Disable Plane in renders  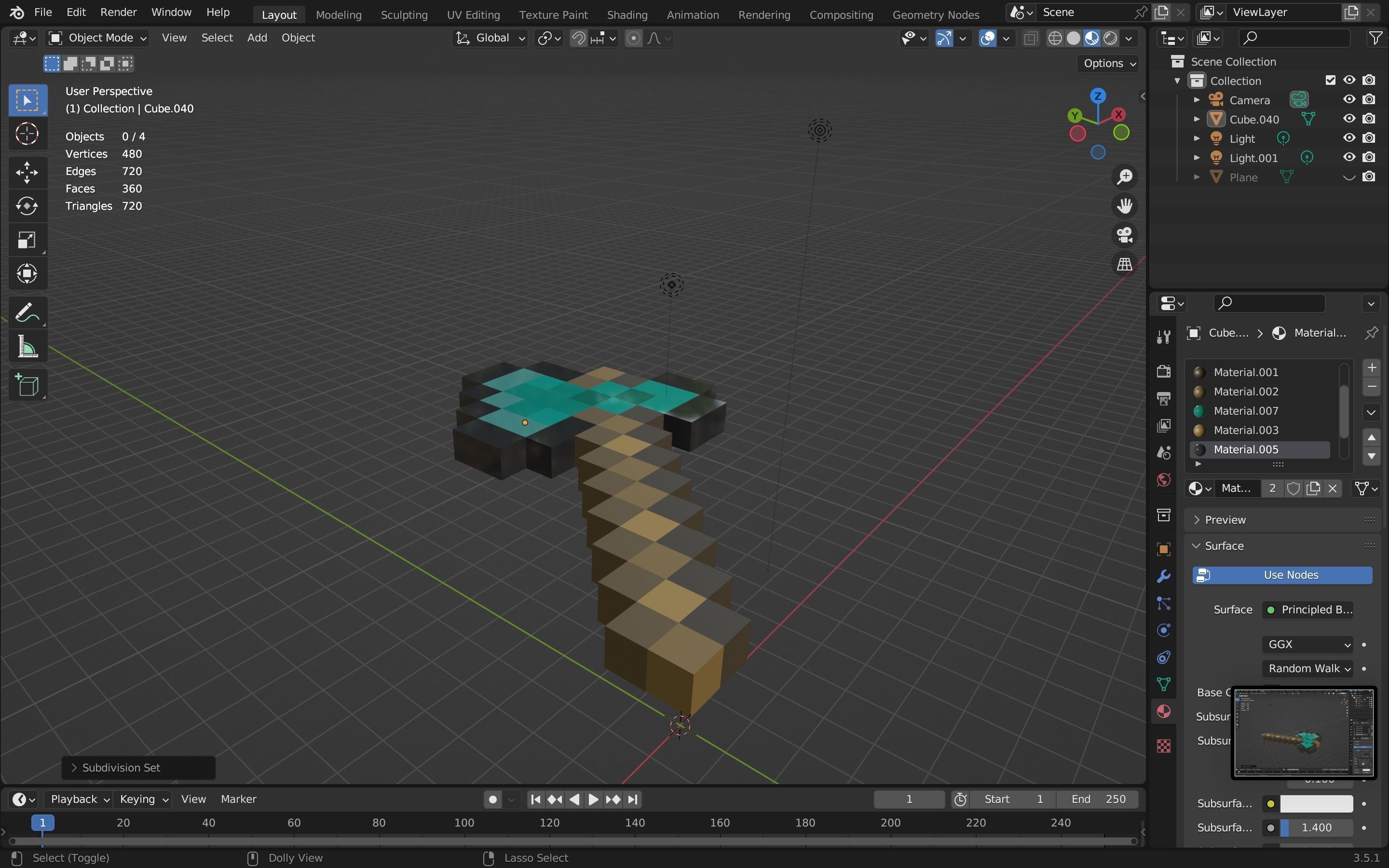1369,177
